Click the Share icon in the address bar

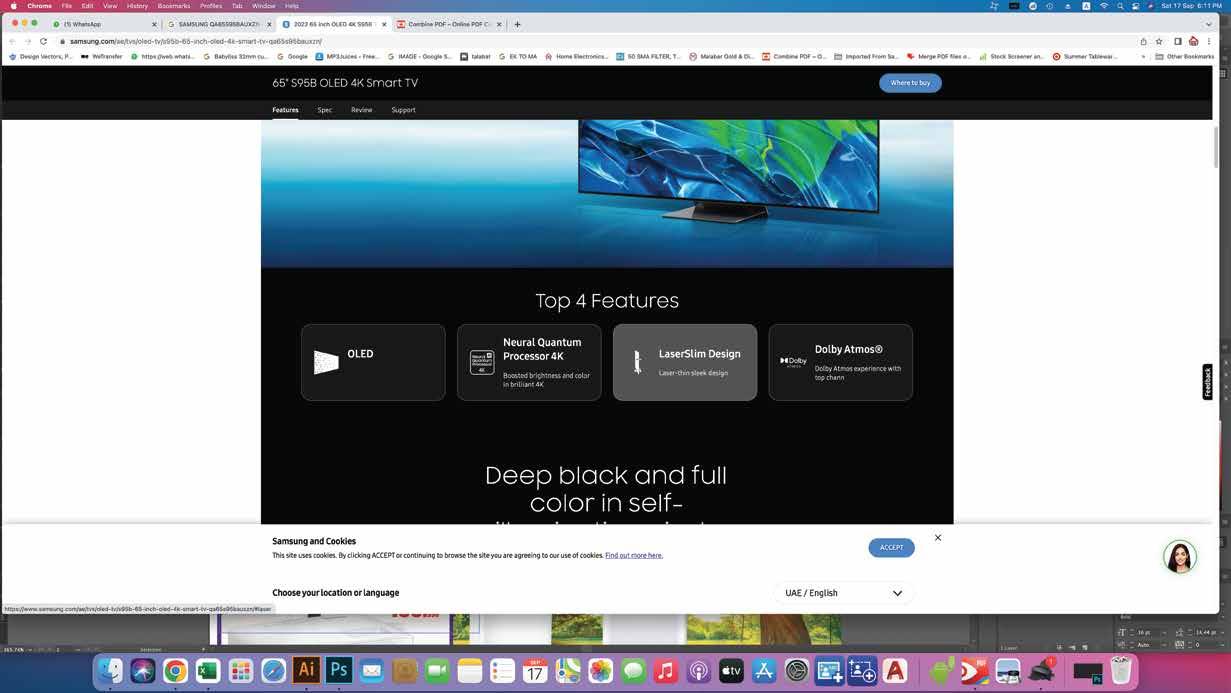click(x=1143, y=41)
